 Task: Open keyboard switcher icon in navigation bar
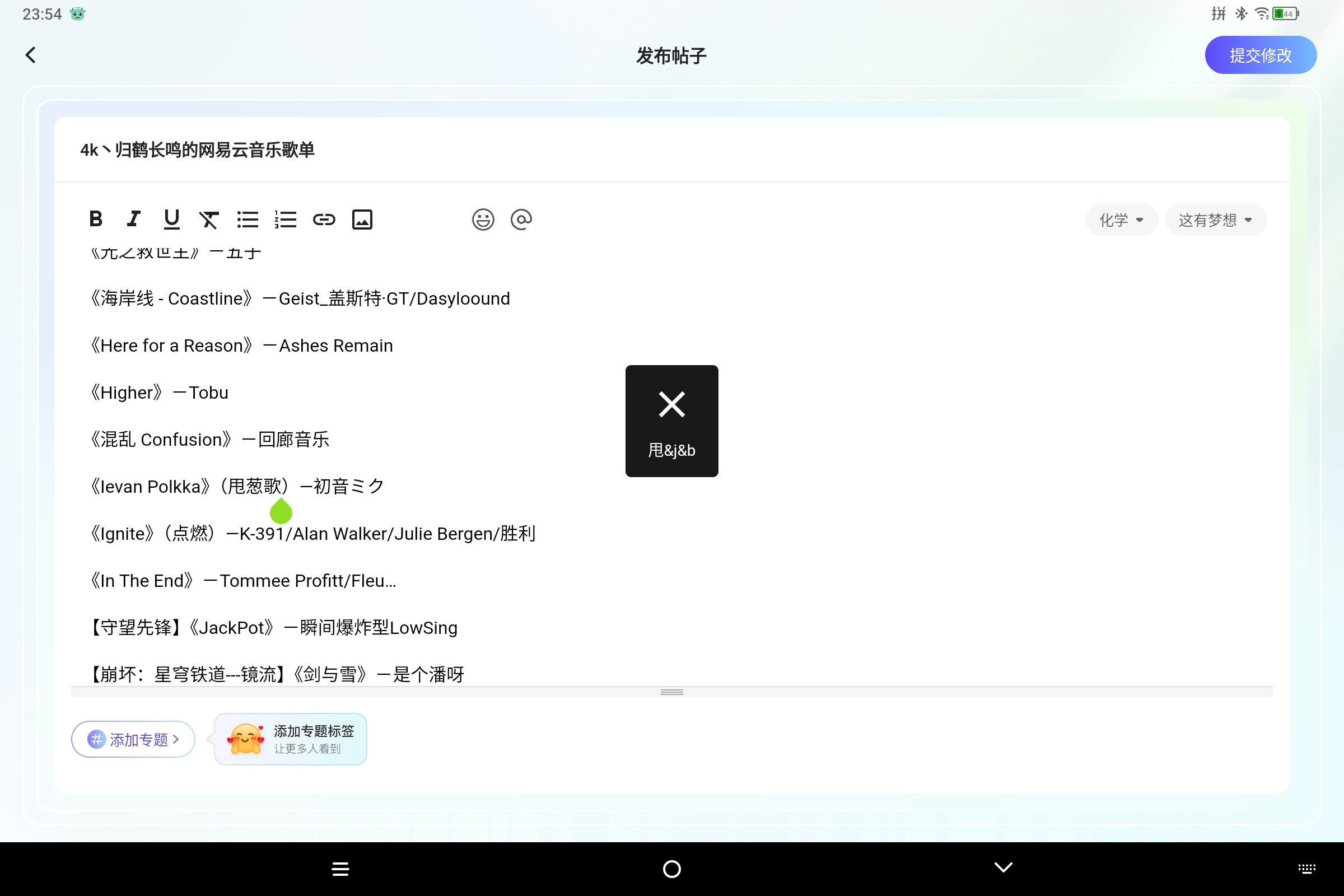point(1307,869)
